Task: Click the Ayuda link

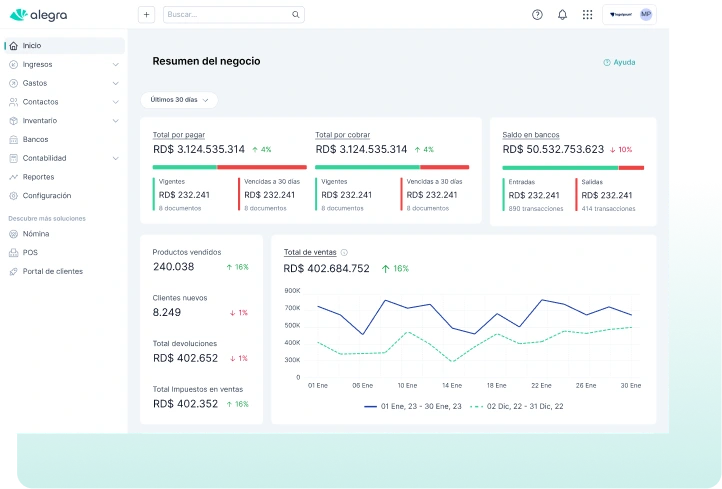Action: click(619, 62)
